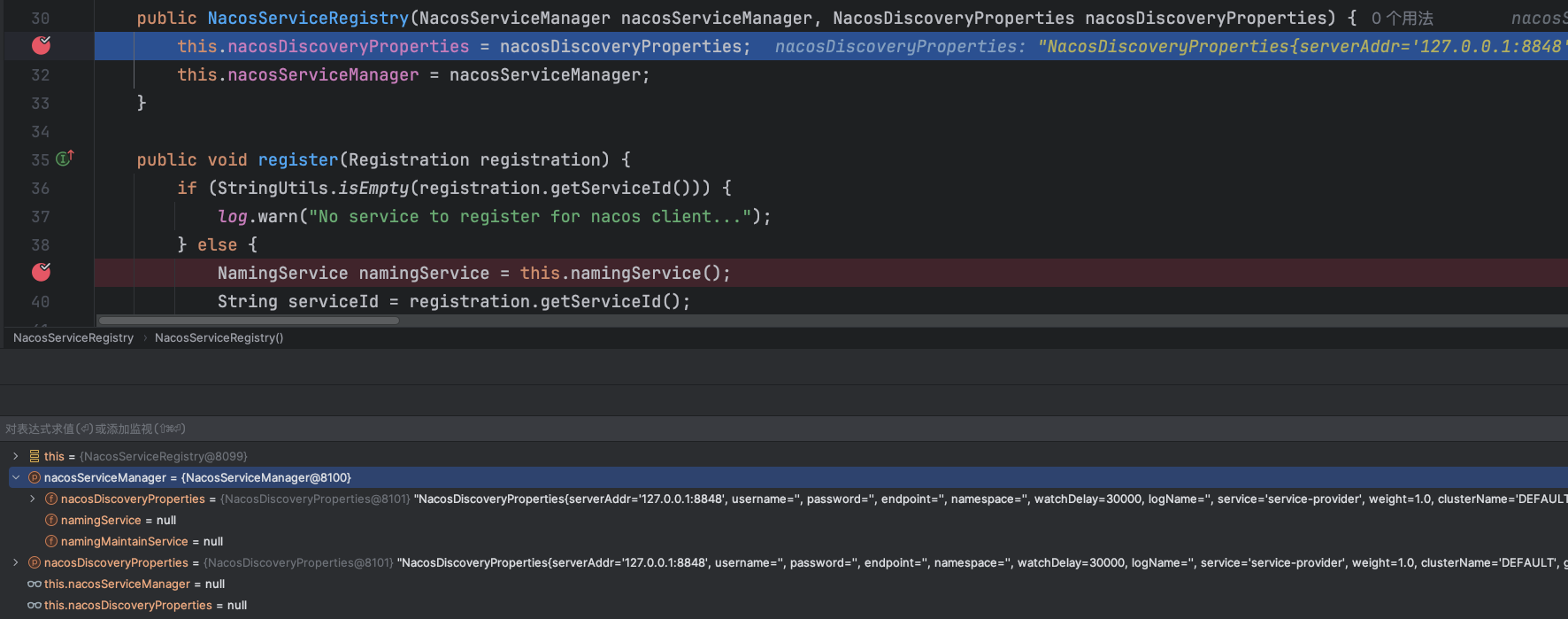This screenshot has width=1568, height=619.
Task: Click the inline nacosDiscoveryProperties debug value hint
Action: click(1171, 46)
